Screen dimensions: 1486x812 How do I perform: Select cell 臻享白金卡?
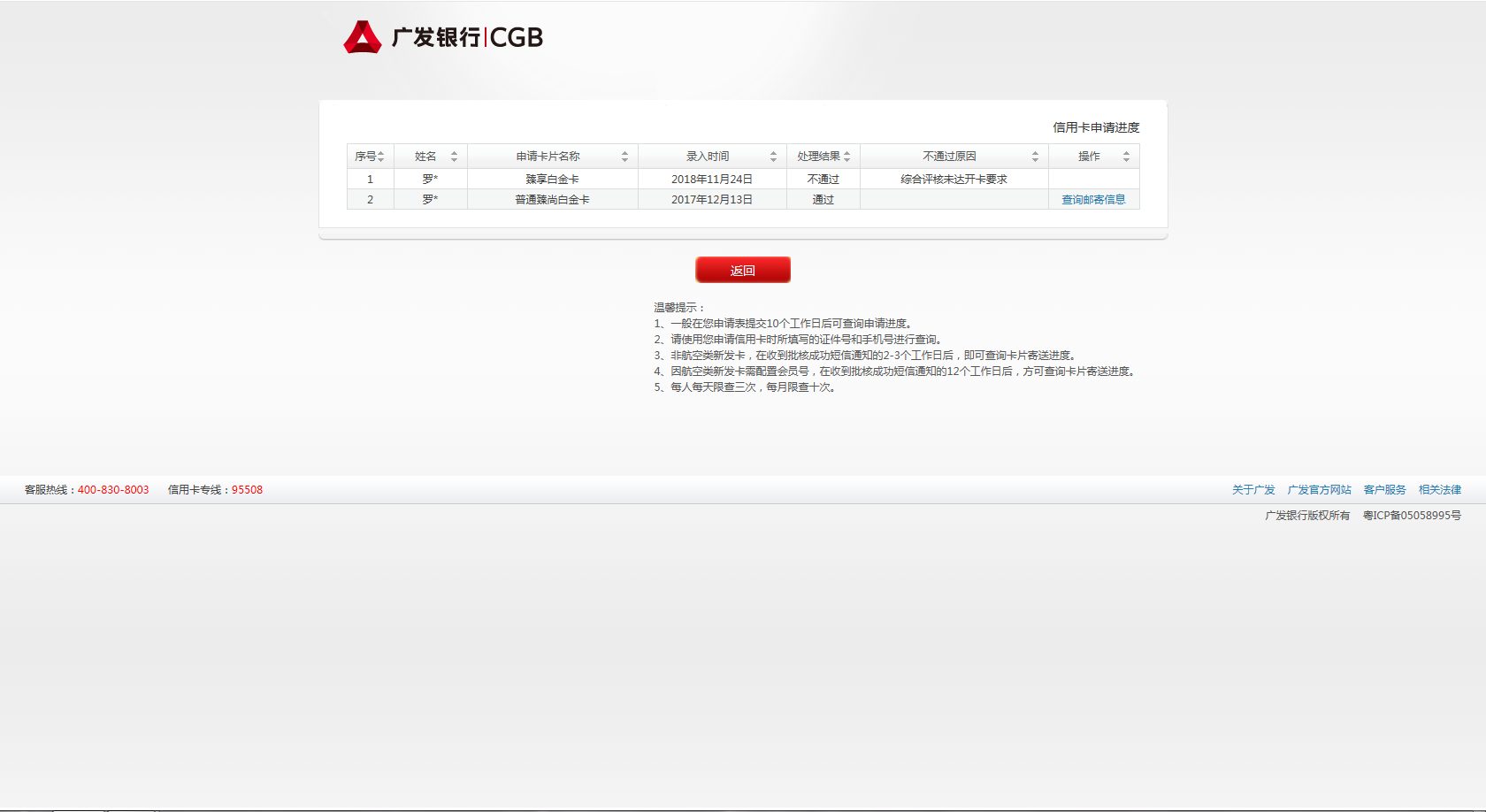pyautogui.click(x=553, y=180)
